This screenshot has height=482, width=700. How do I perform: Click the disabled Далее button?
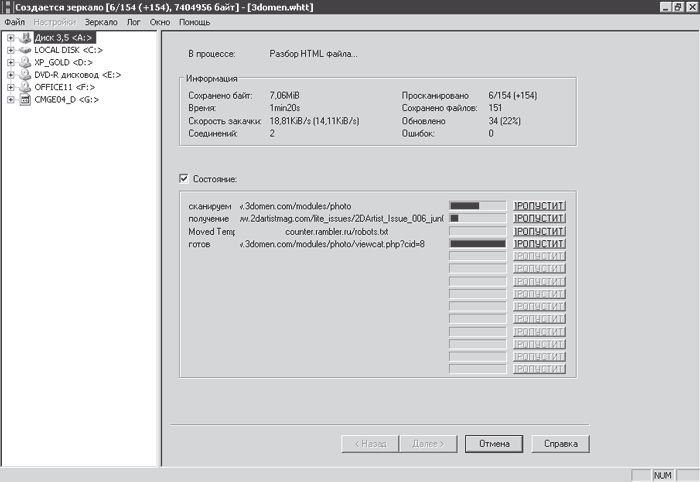[x=429, y=444]
